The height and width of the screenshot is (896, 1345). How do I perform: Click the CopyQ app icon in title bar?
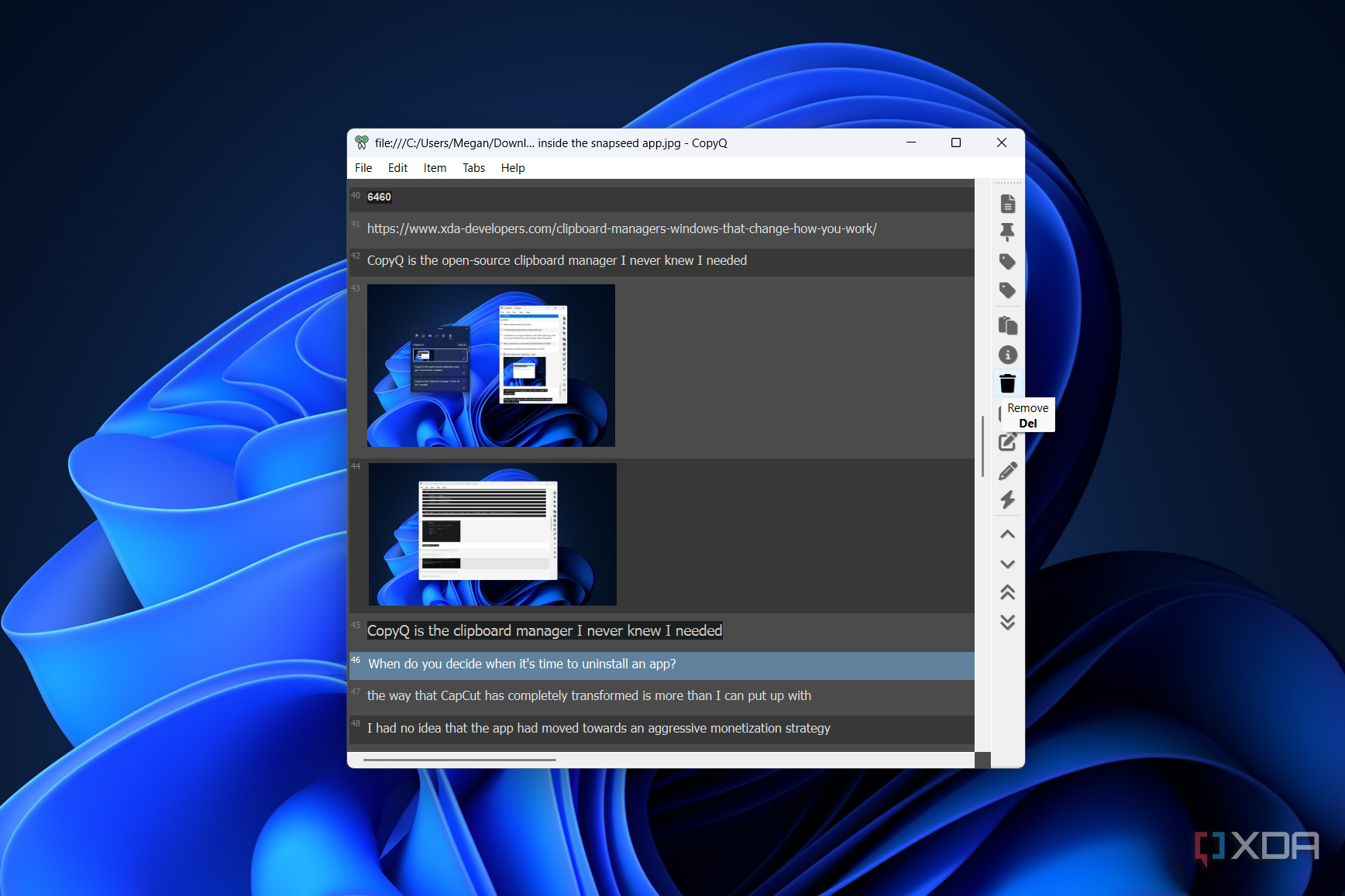click(x=362, y=142)
